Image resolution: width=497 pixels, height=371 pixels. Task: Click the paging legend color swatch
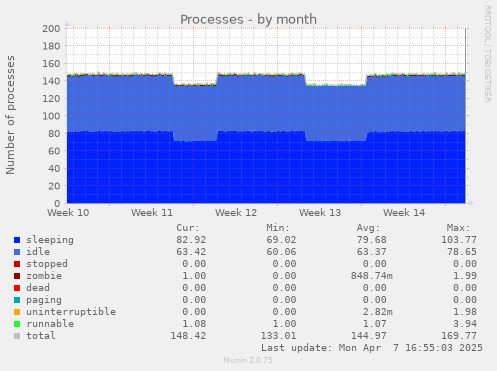[x=17, y=300]
